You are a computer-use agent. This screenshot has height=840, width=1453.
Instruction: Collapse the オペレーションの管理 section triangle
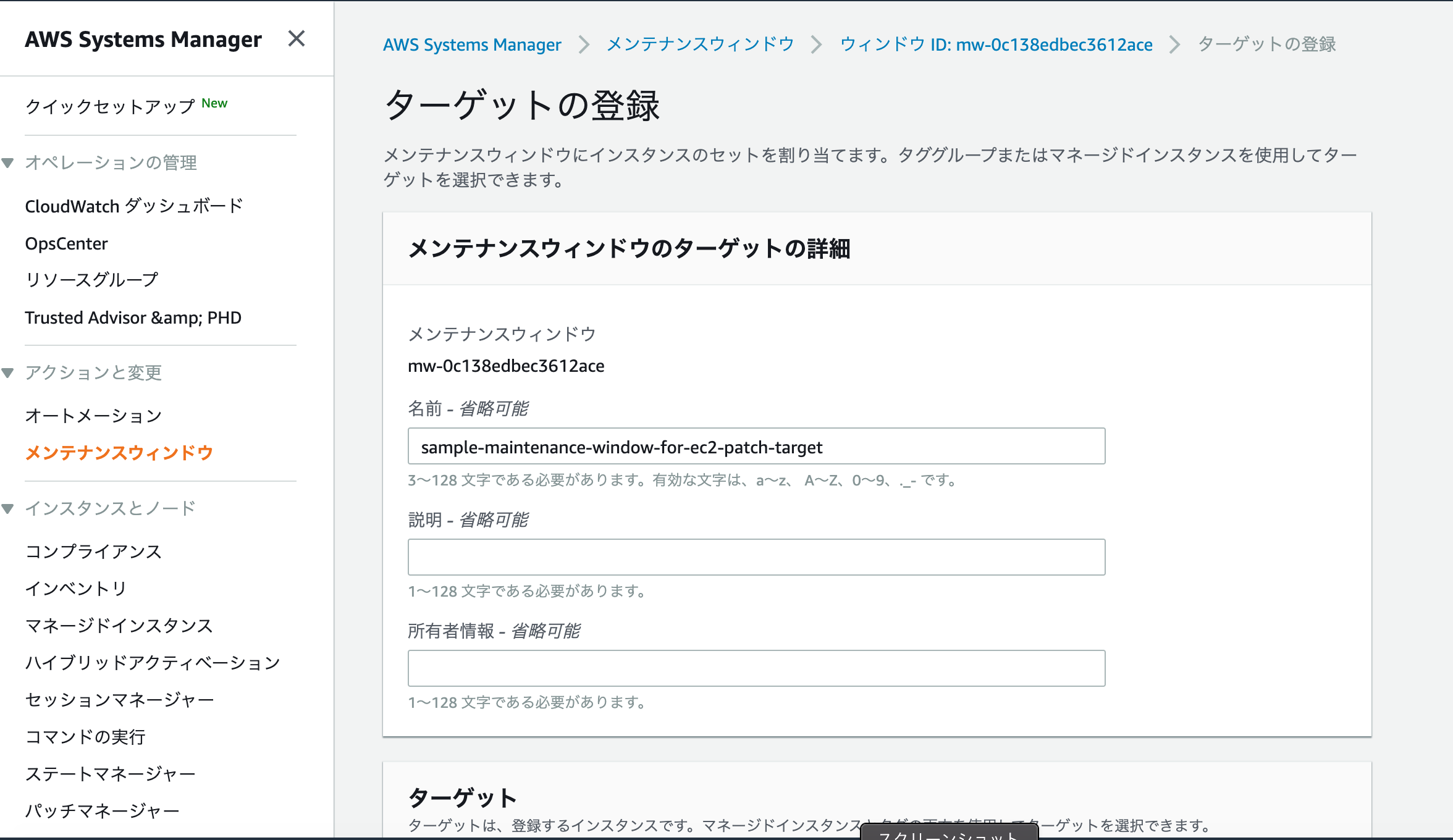click(8, 163)
